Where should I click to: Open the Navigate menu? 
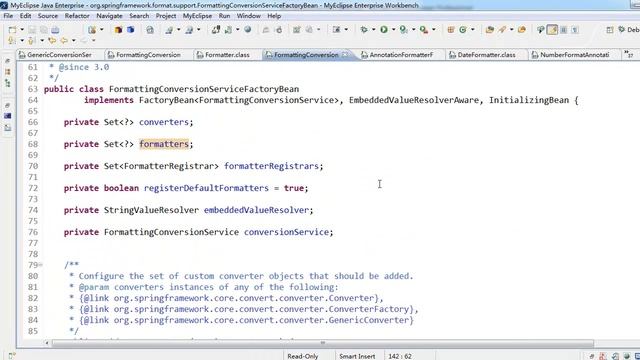(x=109, y=16)
